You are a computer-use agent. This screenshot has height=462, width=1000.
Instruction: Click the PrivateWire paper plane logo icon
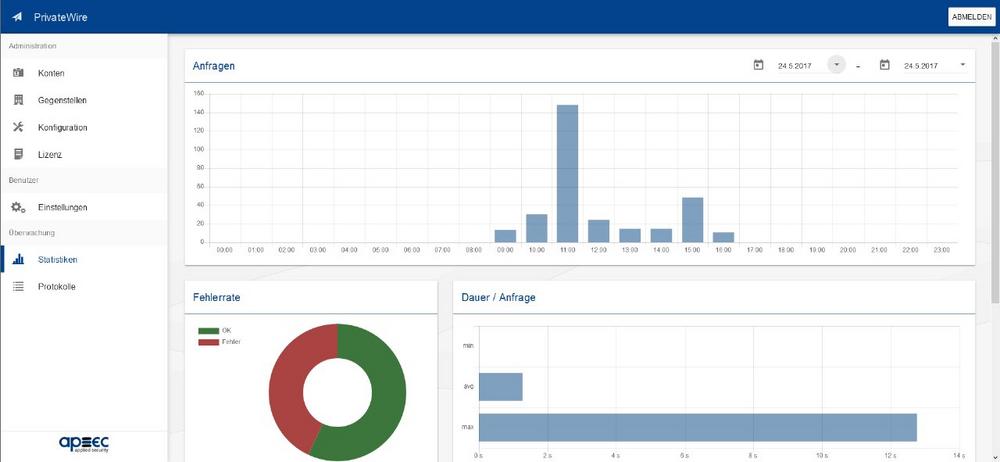point(17,17)
